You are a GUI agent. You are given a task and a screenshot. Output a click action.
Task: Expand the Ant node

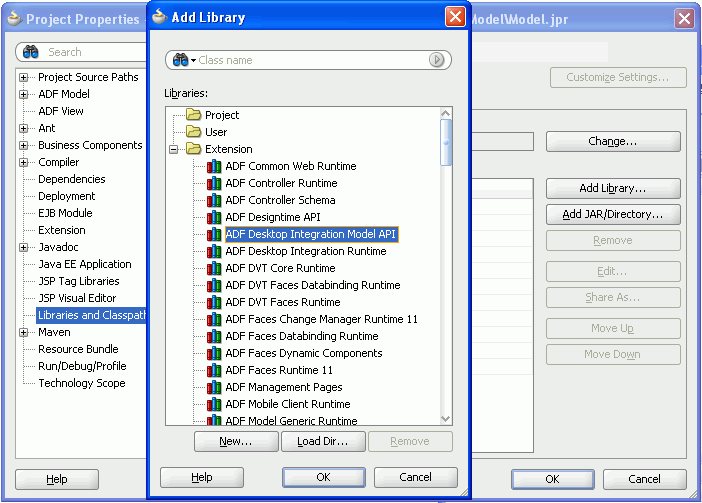tap(24, 128)
